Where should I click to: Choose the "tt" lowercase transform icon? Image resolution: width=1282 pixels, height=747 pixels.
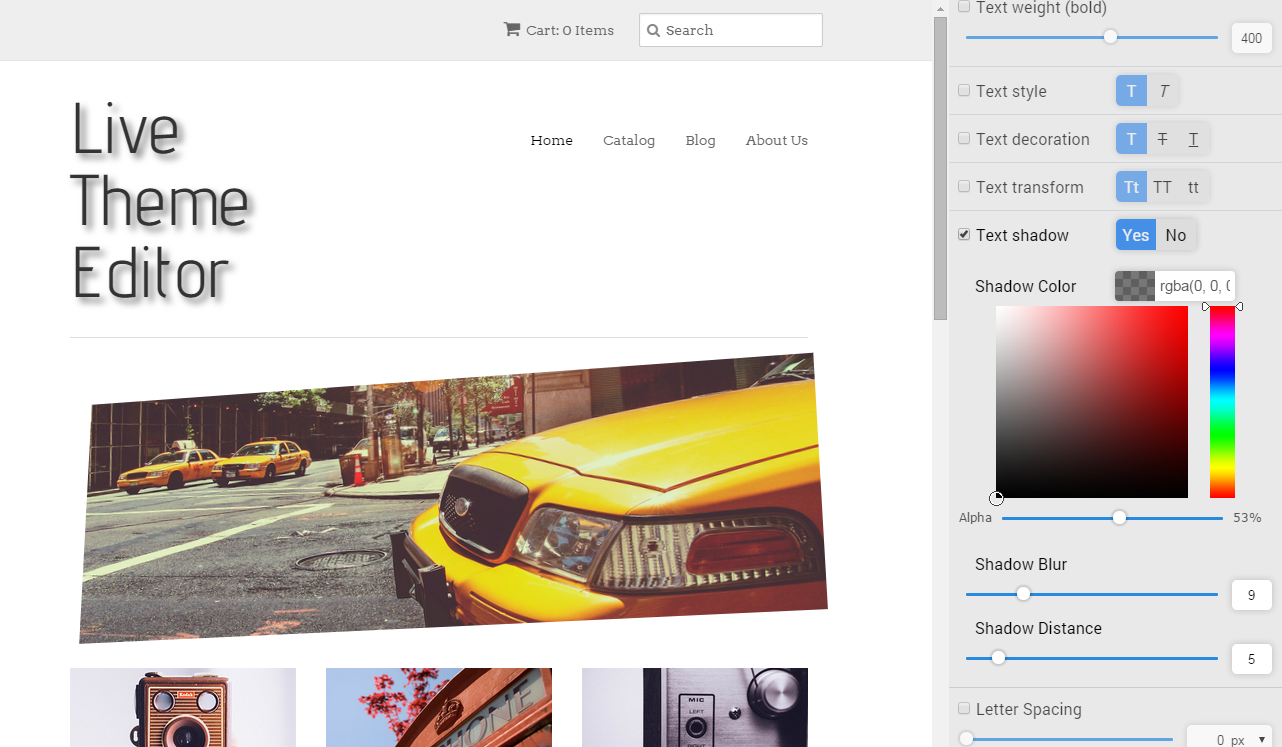(1193, 186)
